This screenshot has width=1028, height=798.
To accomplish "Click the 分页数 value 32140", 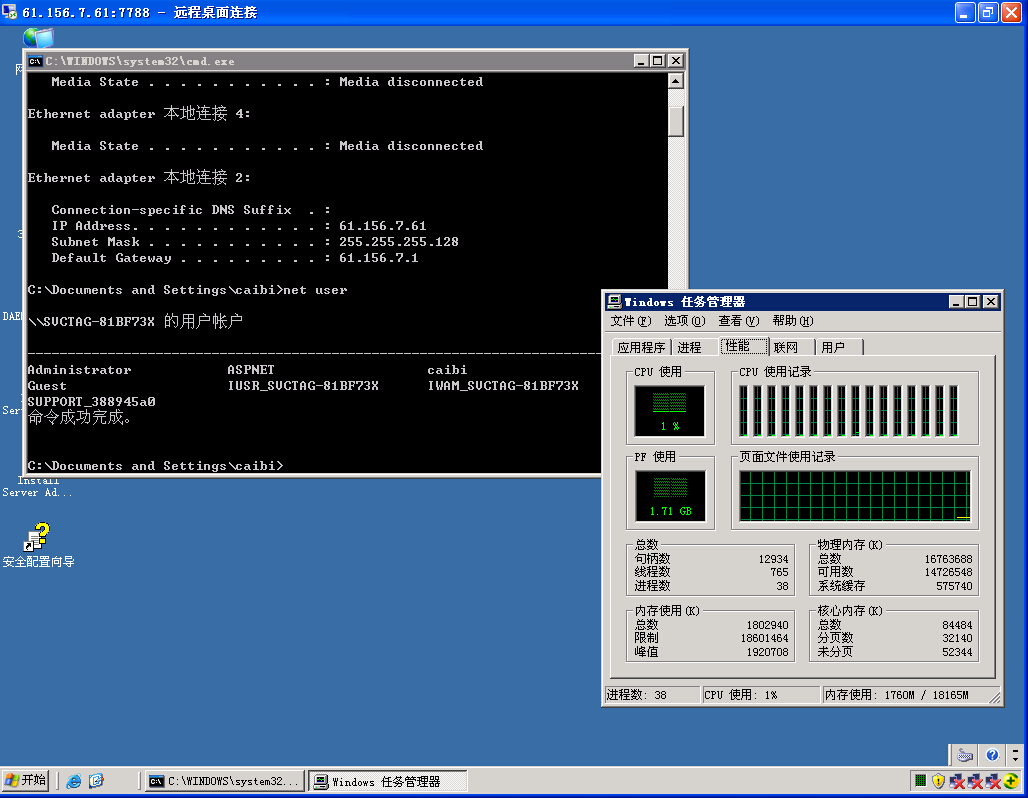I will [957, 638].
